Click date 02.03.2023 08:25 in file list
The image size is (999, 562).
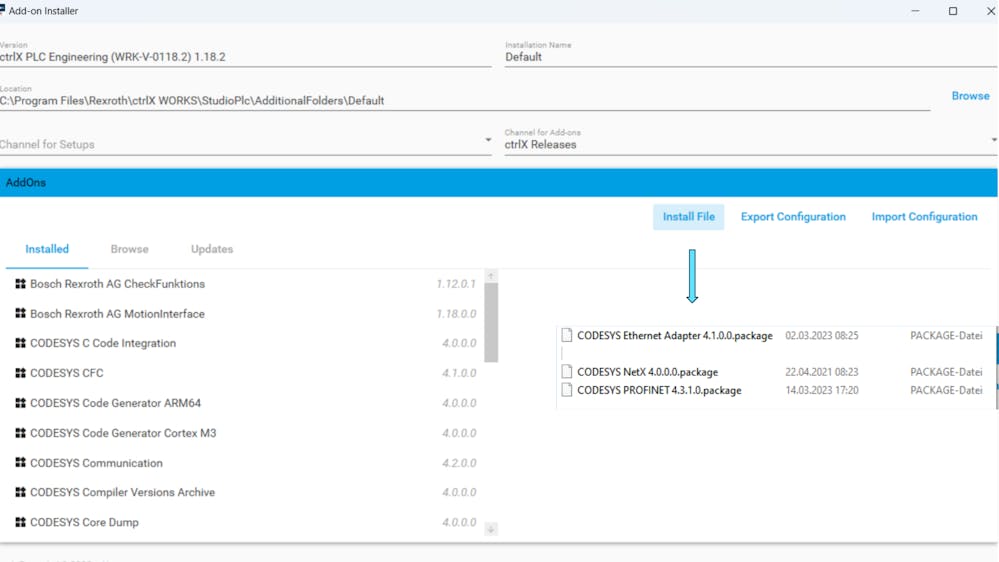[x=821, y=336]
